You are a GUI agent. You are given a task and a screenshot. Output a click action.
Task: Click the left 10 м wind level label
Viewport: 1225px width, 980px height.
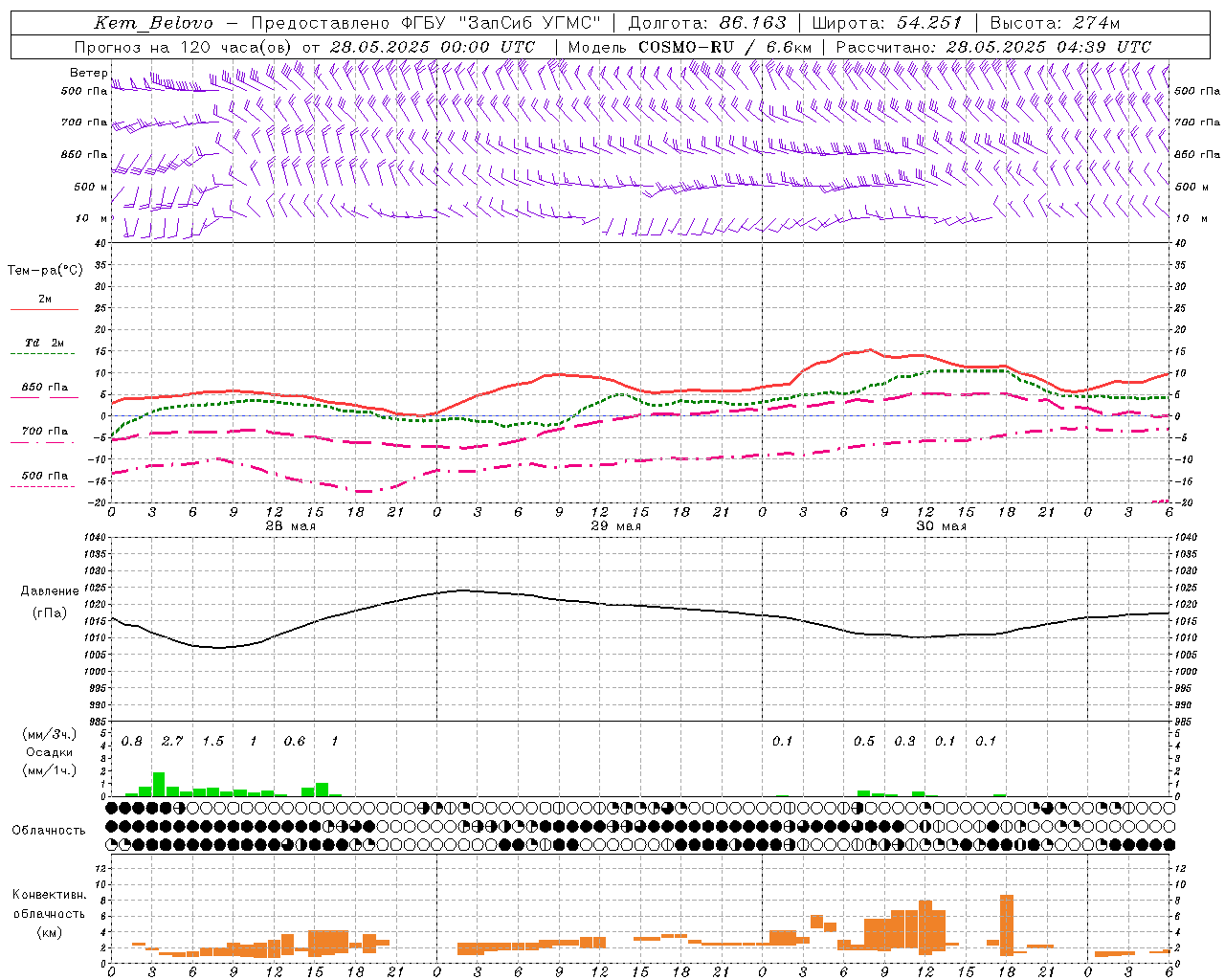point(92,218)
